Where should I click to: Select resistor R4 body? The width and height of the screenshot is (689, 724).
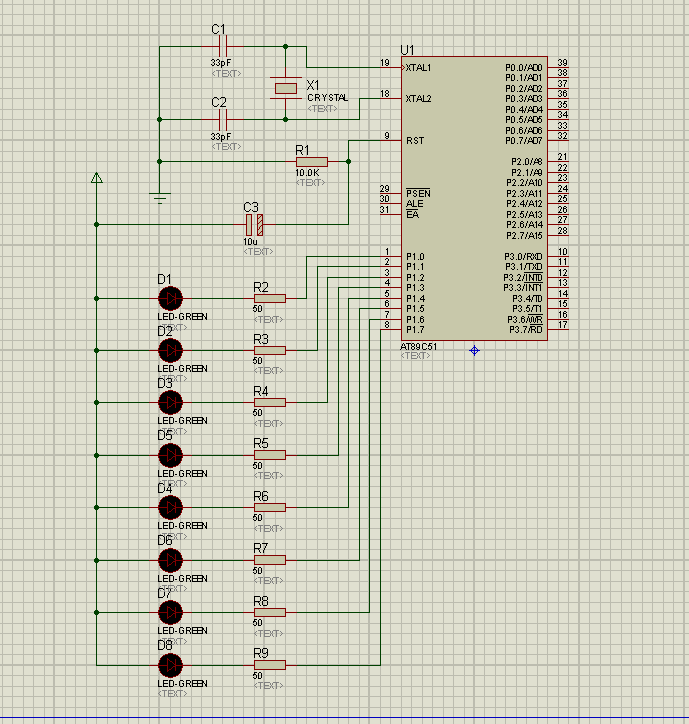pyautogui.click(x=270, y=403)
